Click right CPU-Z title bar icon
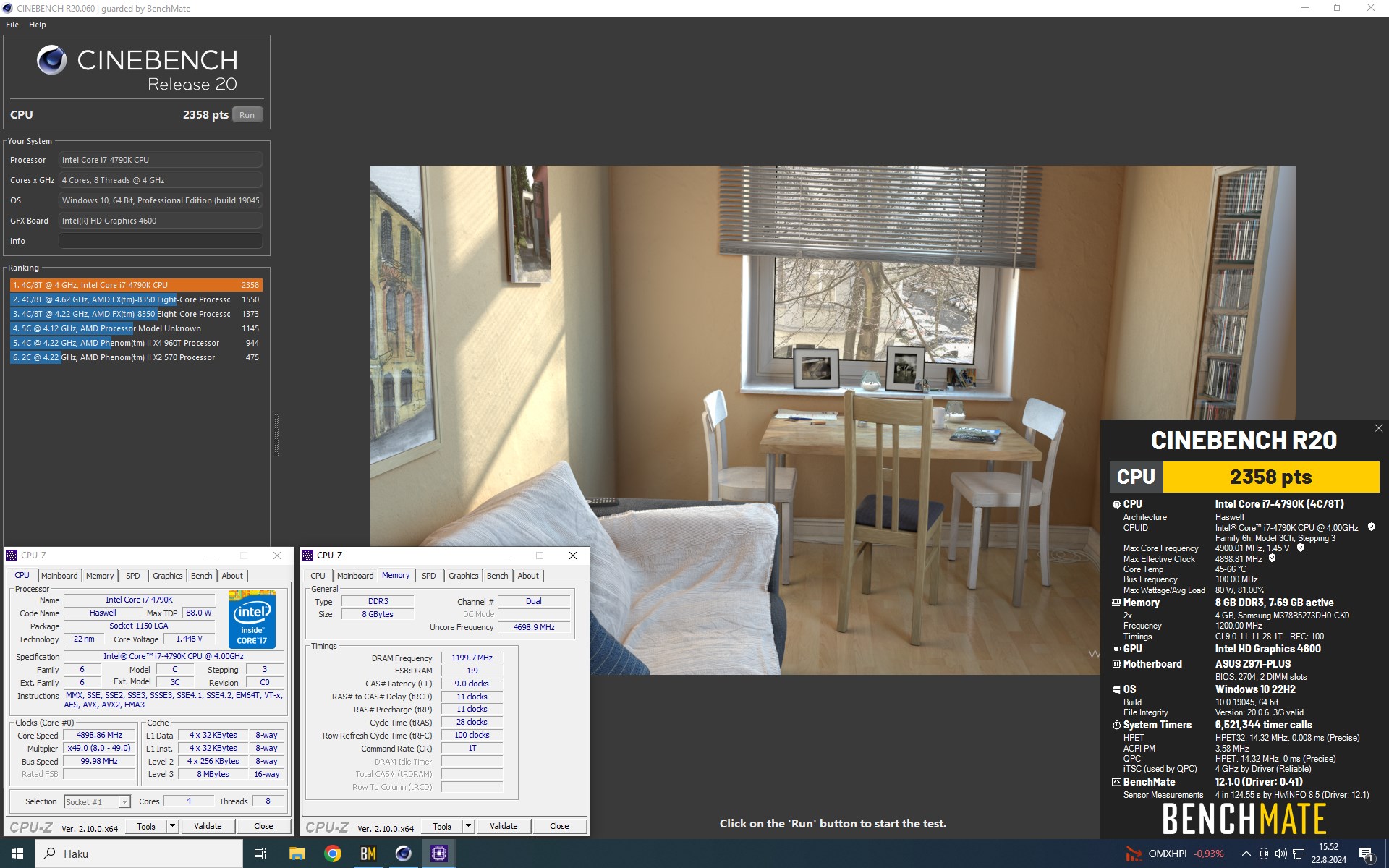 (307, 556)
